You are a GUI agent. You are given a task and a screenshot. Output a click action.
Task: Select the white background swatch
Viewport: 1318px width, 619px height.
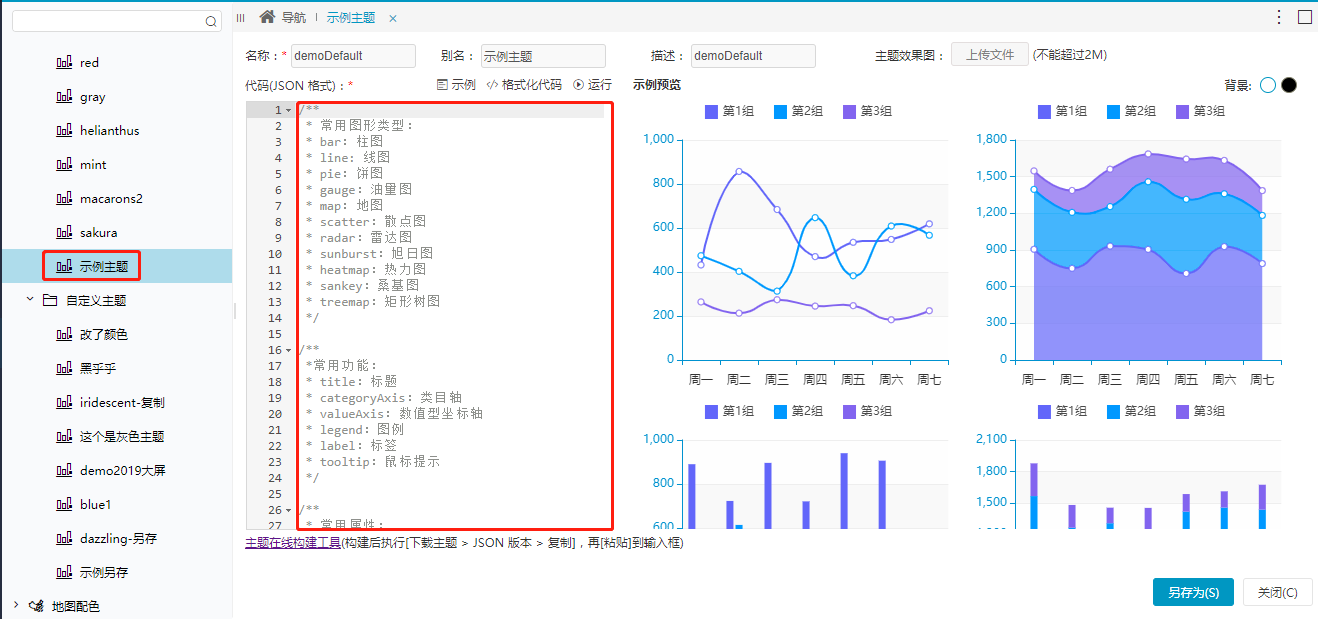point(1268,85)
